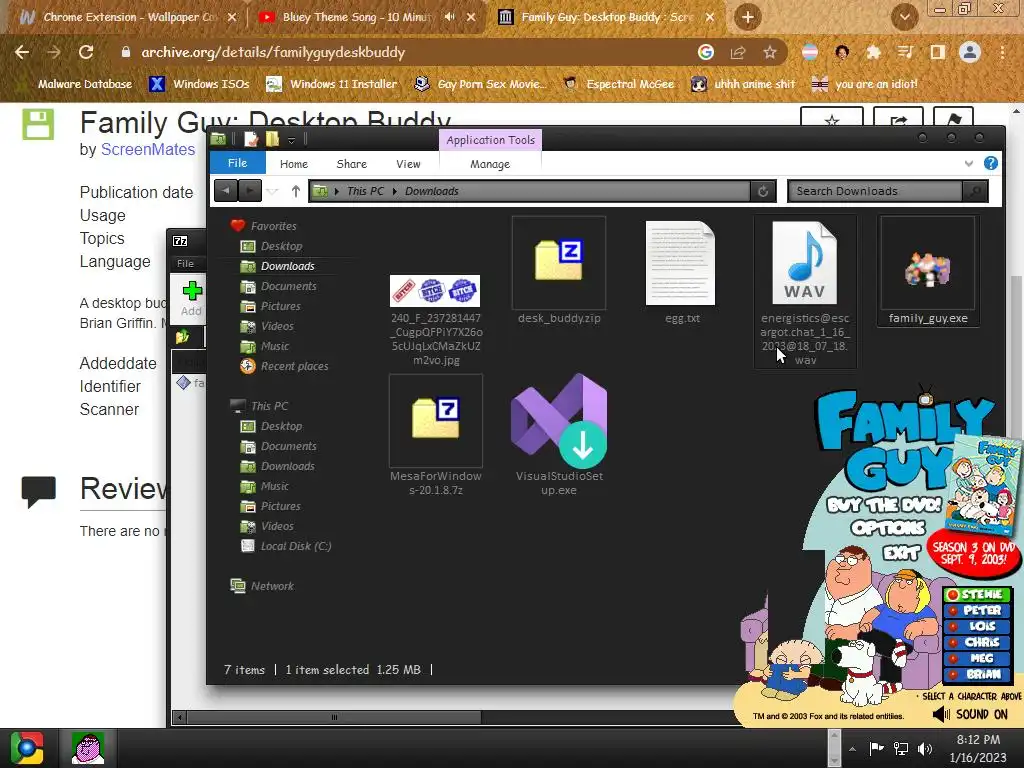Image resolution: width=1024 pixels, height=768 pixels.
Task: Bookmark this page star in Chrome
Action: (x=769, y=52)
